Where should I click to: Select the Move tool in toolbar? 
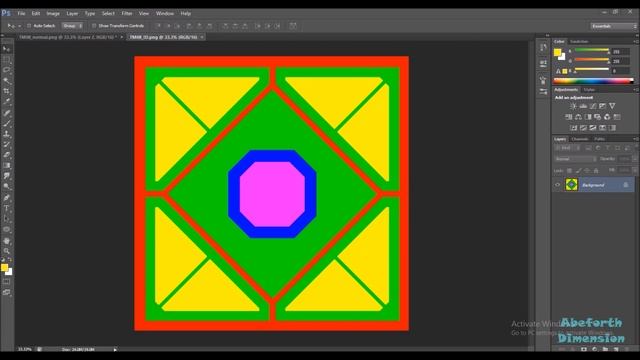(7, 49)
